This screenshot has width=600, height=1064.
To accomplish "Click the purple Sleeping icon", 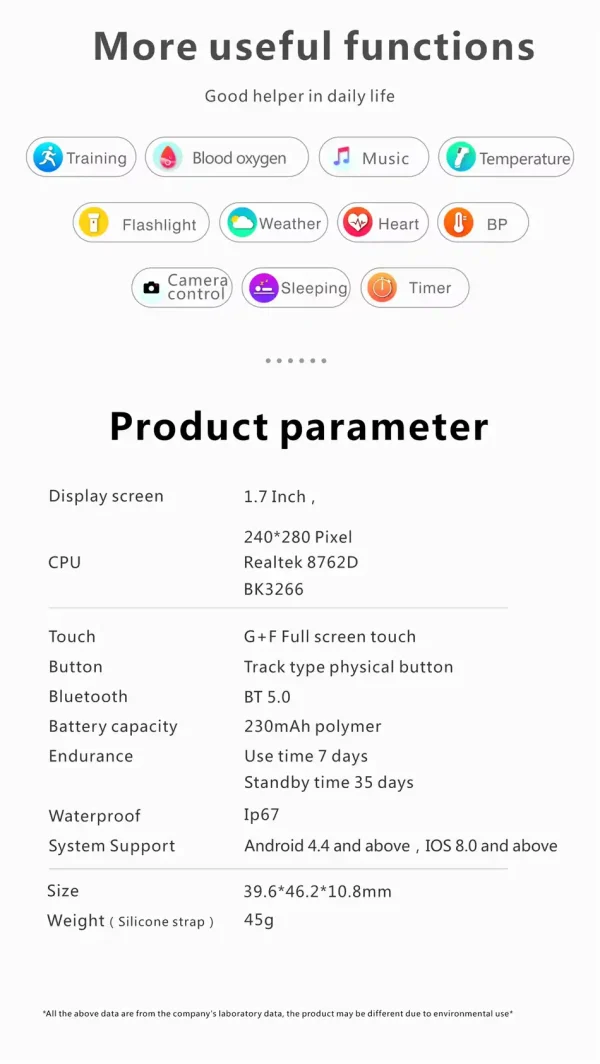I will coord(263,288).
